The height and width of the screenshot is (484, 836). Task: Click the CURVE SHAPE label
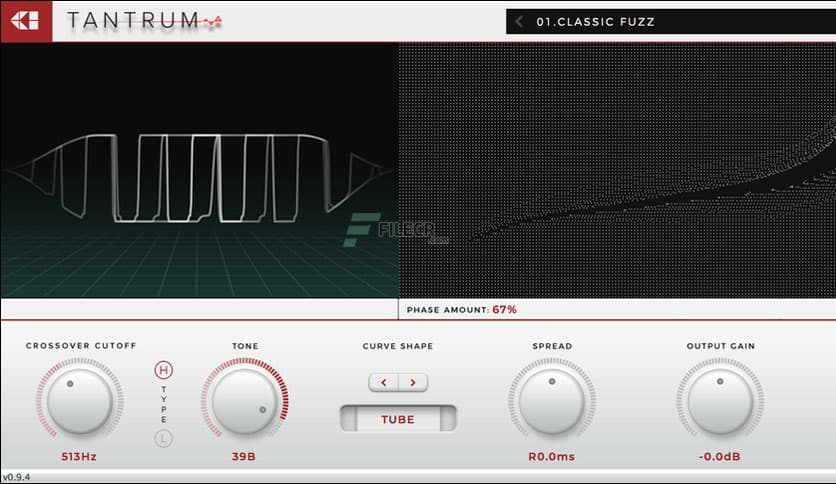398,346
